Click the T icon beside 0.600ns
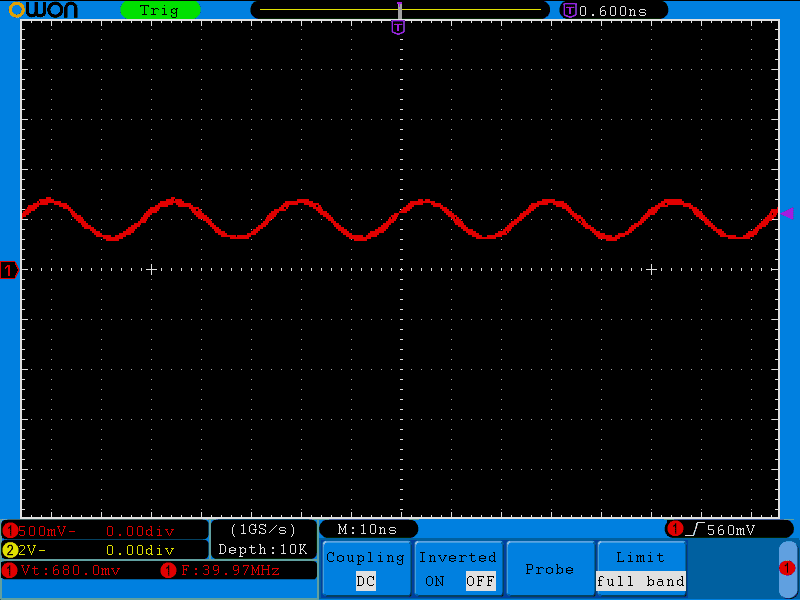The image size is (800, 600). click(570, 10)
